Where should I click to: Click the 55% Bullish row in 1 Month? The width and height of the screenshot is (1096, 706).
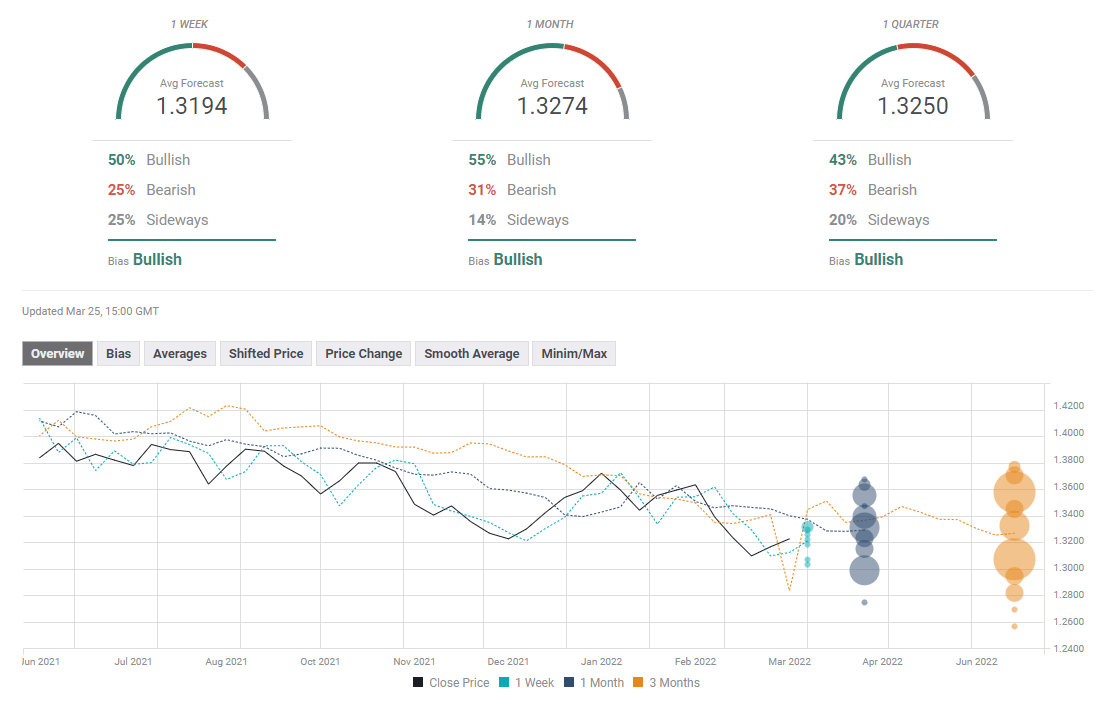point(509,160)
